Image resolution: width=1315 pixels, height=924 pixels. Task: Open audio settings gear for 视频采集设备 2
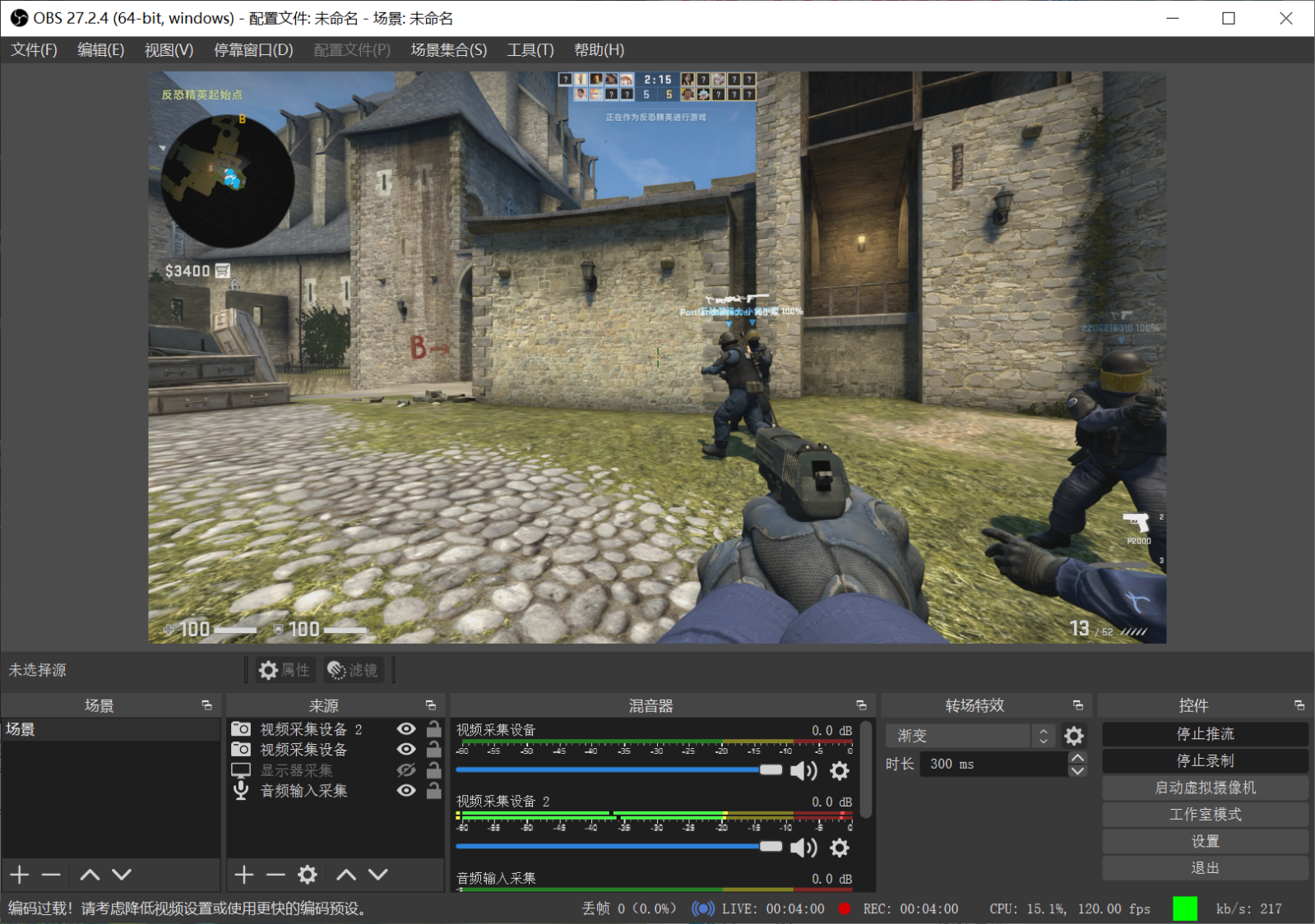839,848
